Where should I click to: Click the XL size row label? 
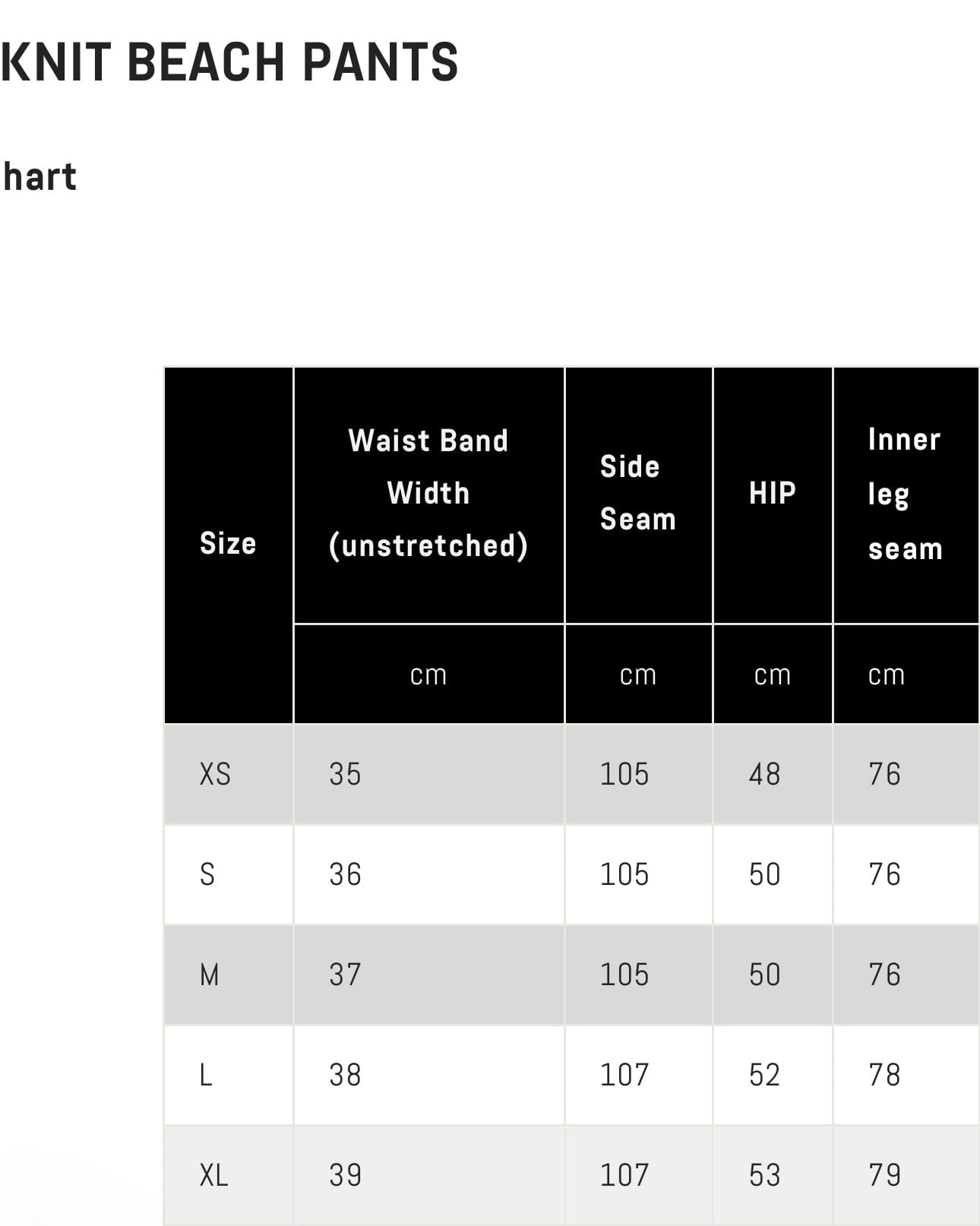tap(213, 1175)
